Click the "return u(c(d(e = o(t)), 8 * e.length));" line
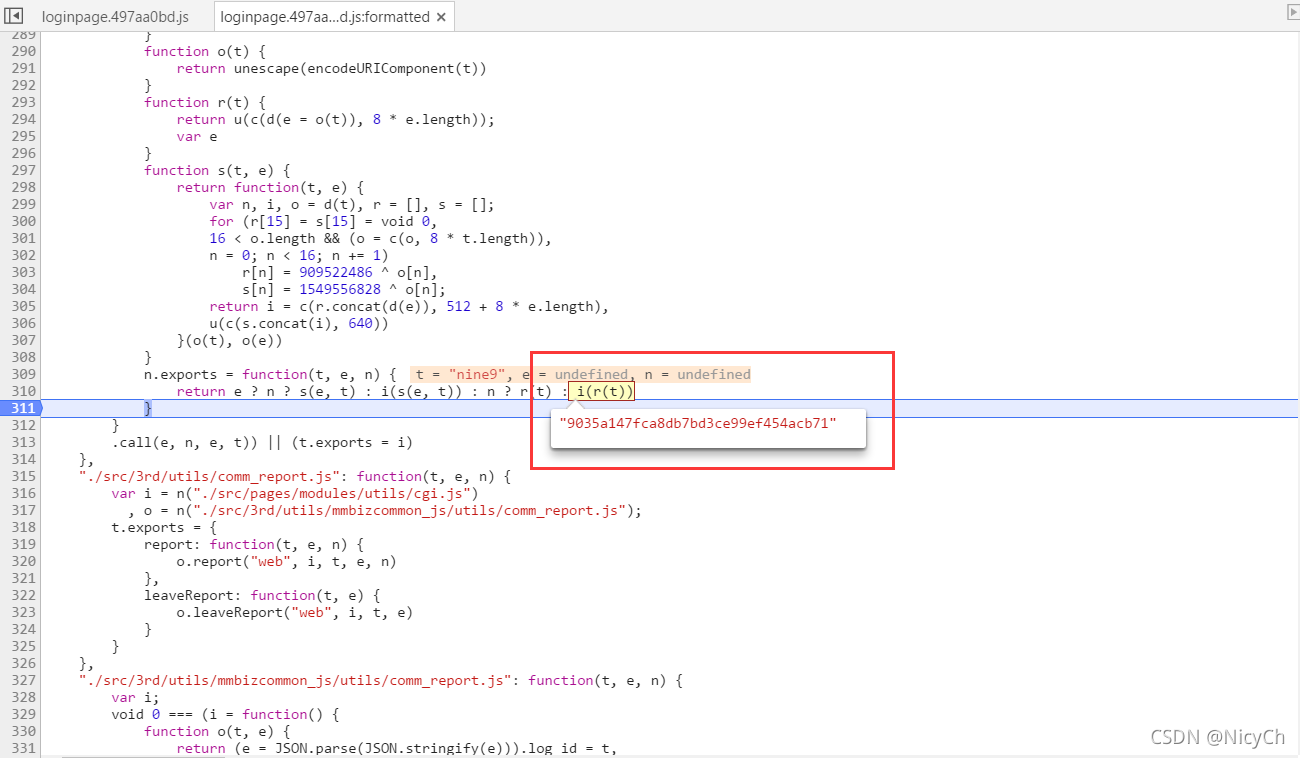Viewport: 1300px width, 758px height. click(x=336, y=119)
